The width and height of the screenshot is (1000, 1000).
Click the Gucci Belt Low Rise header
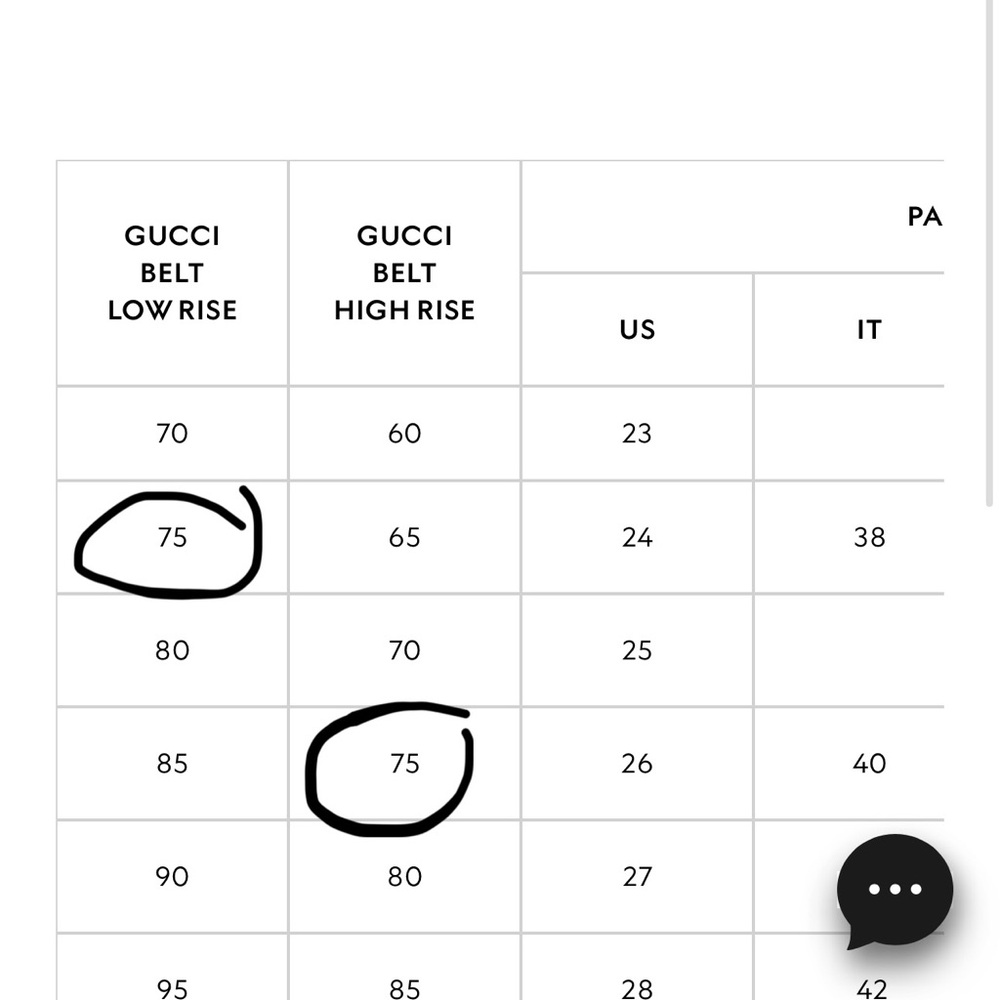point(172,273)
